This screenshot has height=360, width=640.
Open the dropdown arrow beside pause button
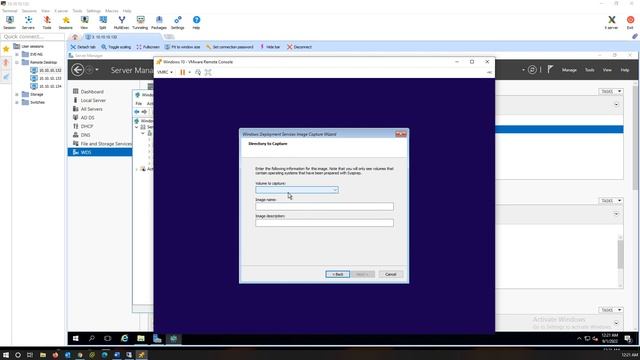[x=189, y=72]
